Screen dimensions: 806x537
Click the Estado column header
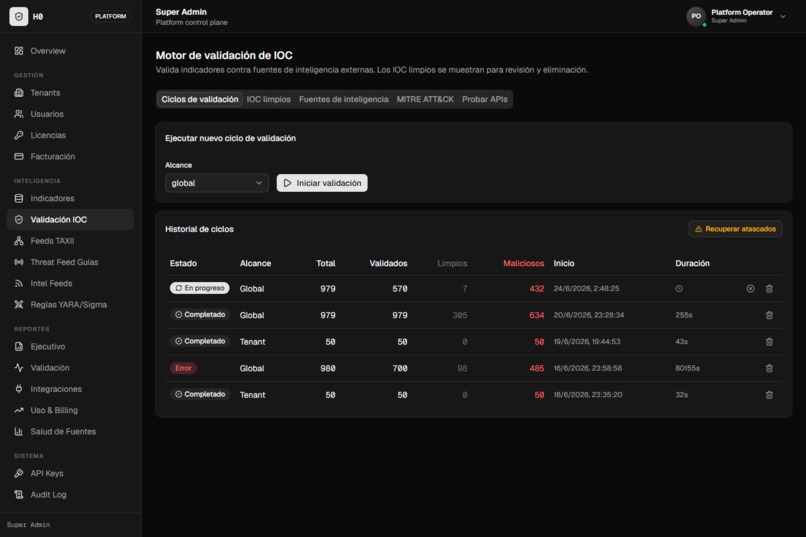tap(183, 263)
